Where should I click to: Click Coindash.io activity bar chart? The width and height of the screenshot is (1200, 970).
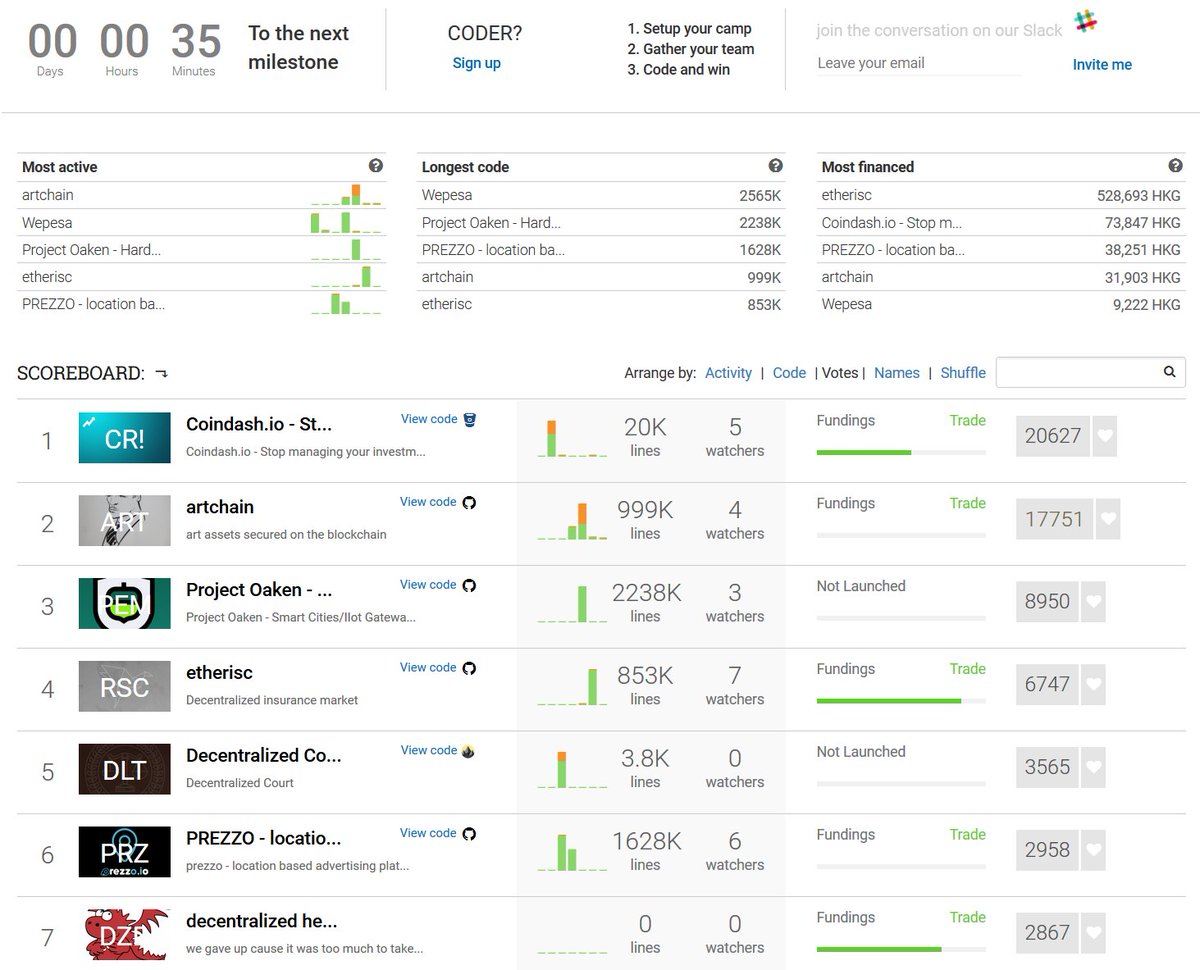coord(572,438)
